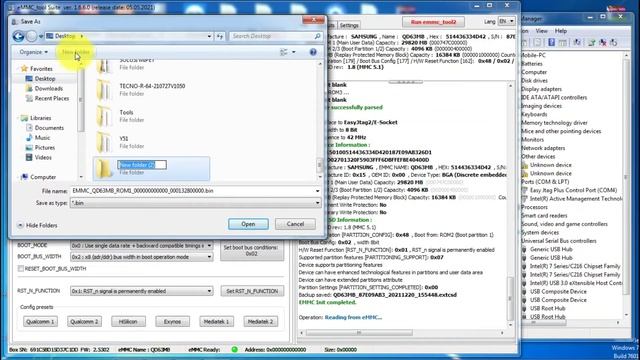
Task: Click the Run emmc_tool2 button
Action: tap(433, 22)
